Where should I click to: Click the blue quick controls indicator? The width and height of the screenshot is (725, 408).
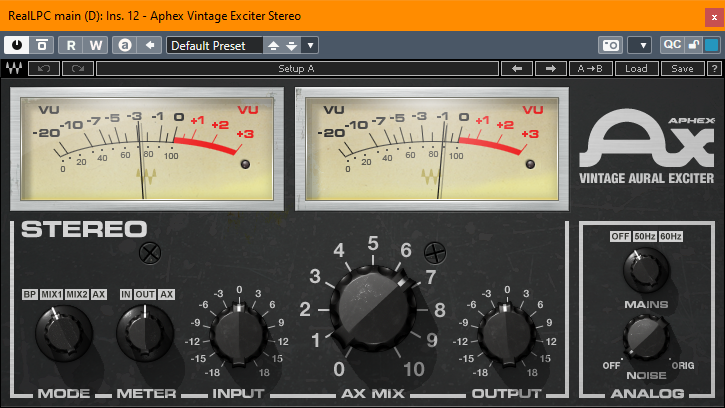pos(712,45)
